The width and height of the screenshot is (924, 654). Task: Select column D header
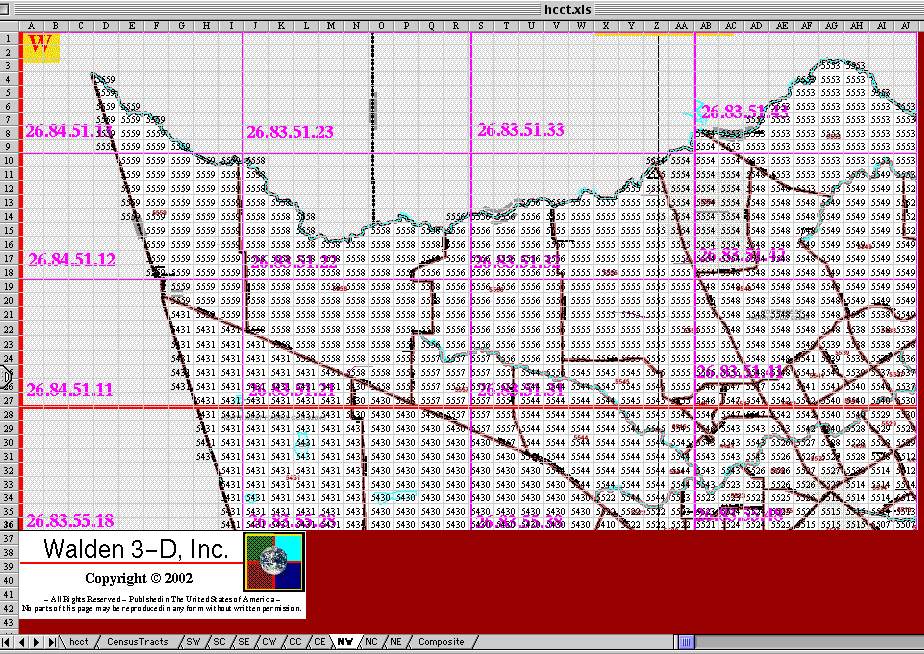coord(106,25)
